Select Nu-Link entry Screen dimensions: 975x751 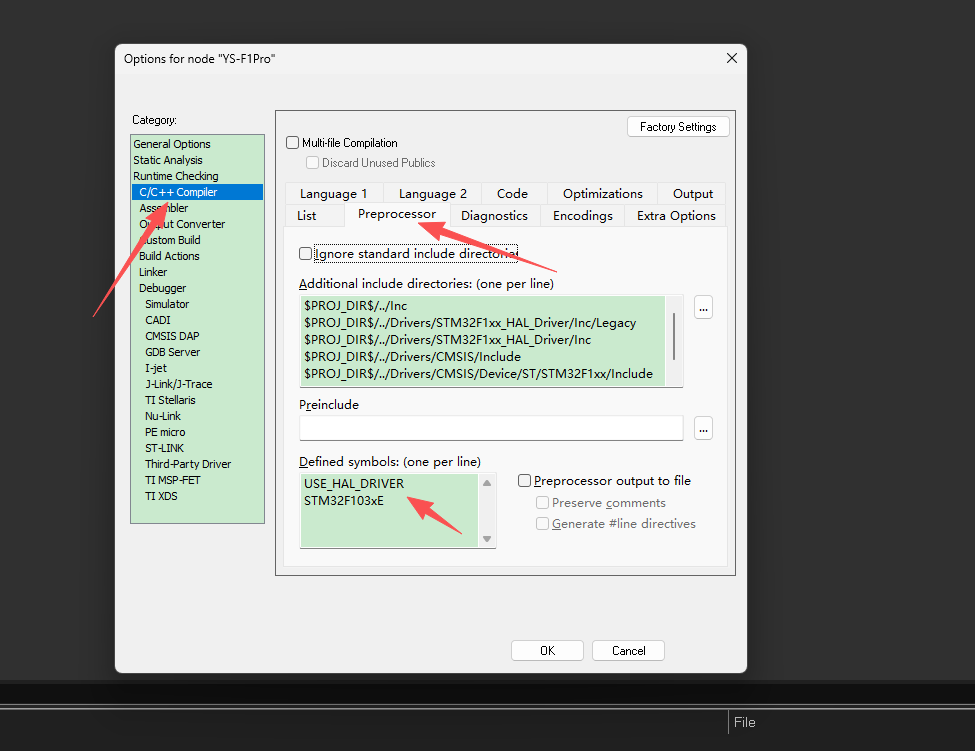click(x=197, y=417)
